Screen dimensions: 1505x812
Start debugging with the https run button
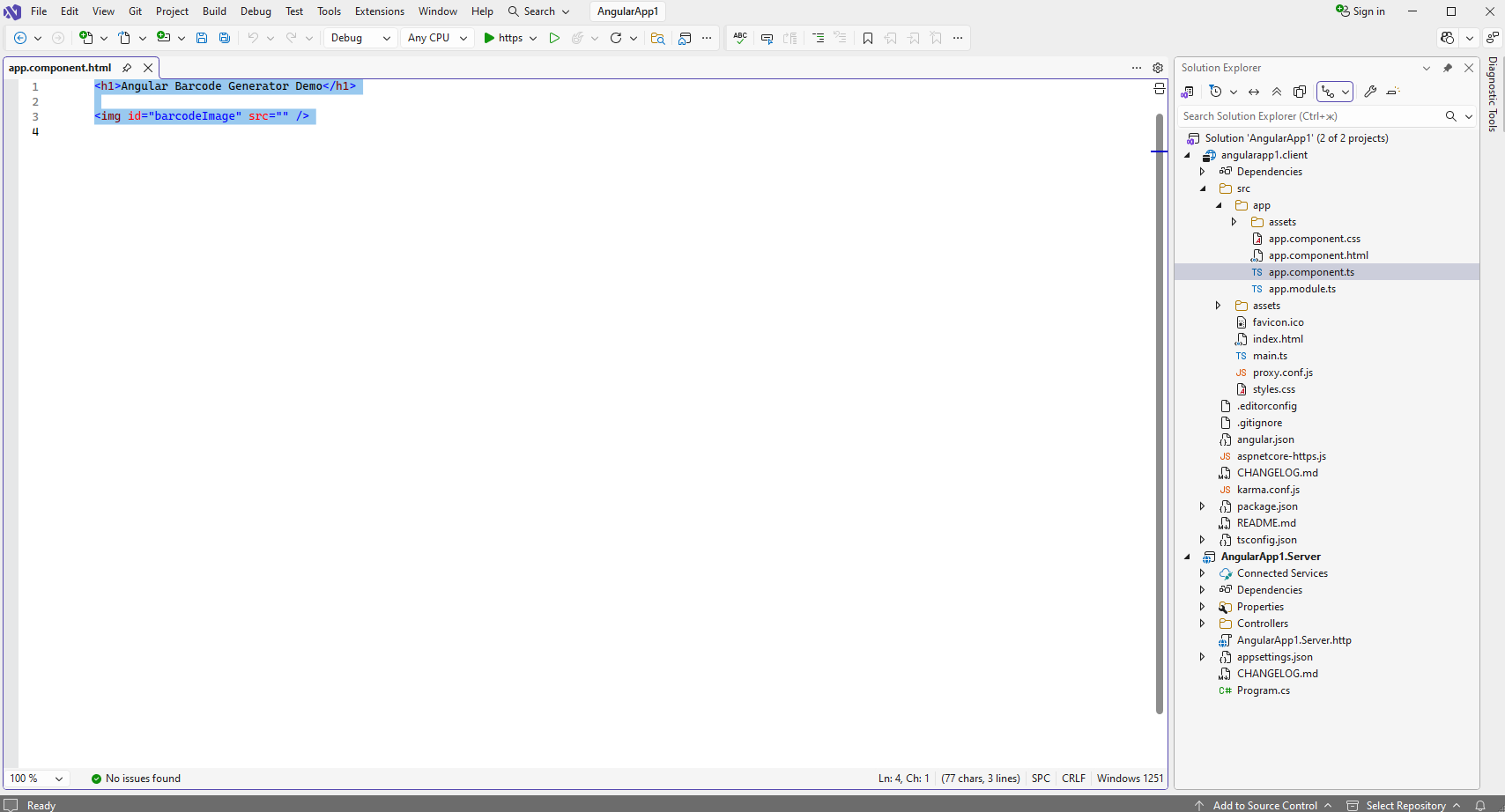503,38
